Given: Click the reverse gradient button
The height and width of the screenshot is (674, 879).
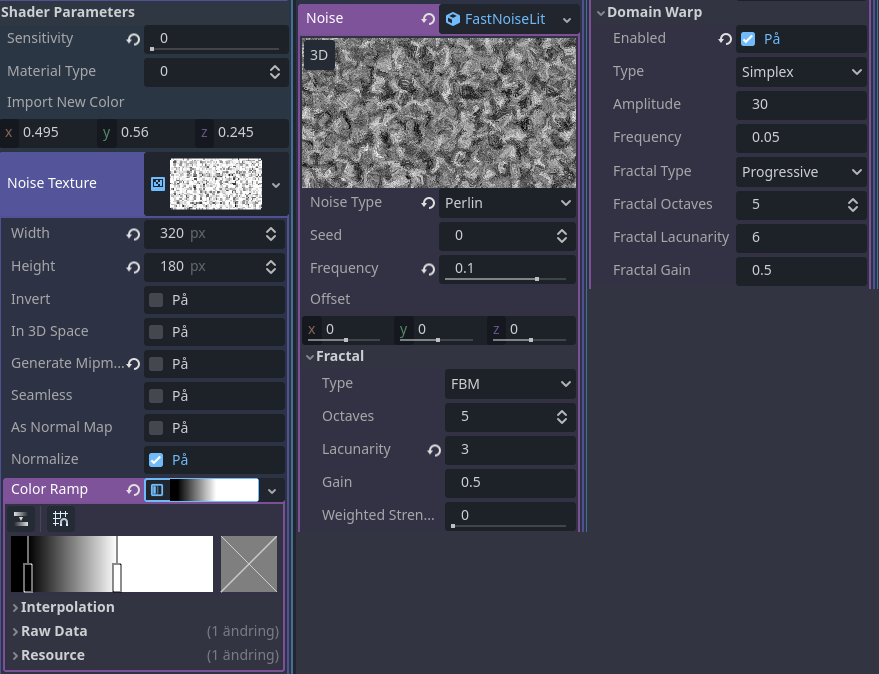Looking at the screenshot, I should 21,519.
